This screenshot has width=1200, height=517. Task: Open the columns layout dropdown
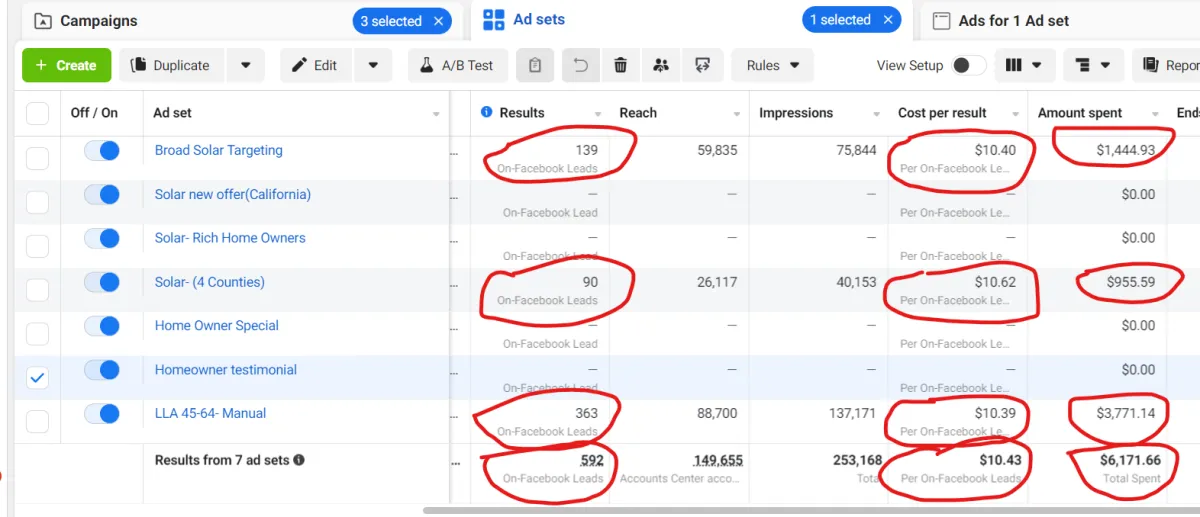point(1024,65)
